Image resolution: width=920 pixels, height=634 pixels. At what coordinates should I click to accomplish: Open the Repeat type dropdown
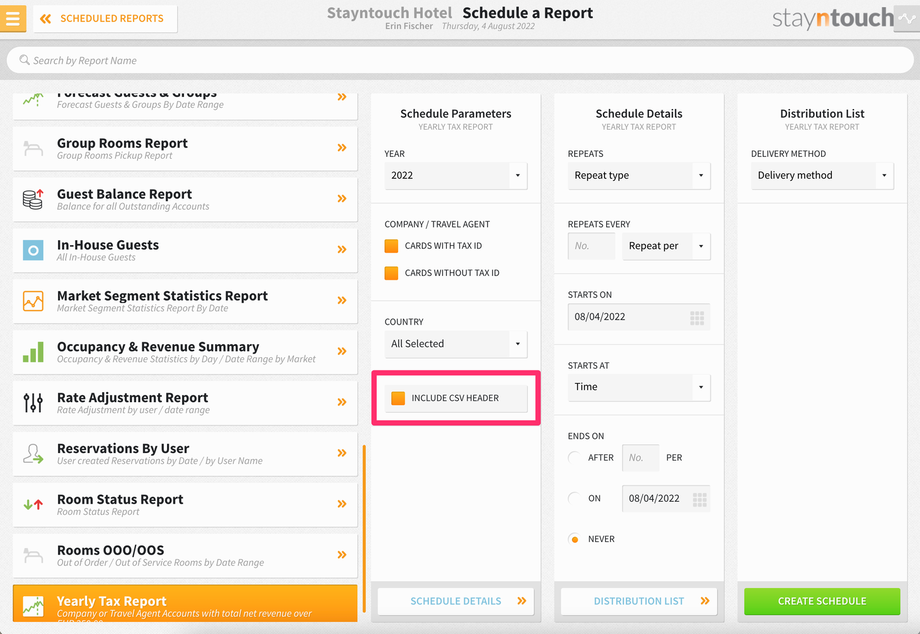point(639,175)
